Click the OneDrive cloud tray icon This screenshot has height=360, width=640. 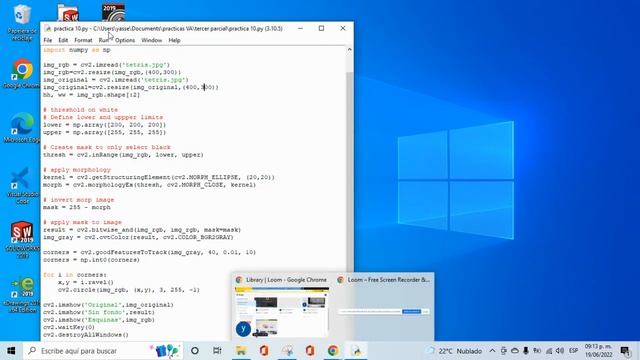(515, 351)
